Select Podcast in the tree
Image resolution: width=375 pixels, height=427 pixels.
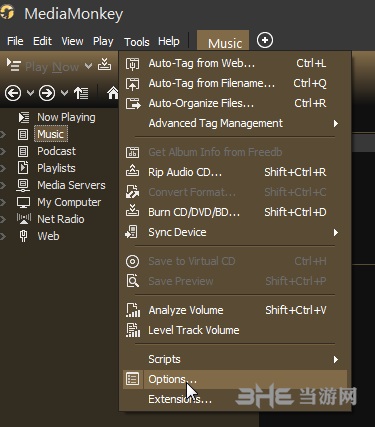56,151
